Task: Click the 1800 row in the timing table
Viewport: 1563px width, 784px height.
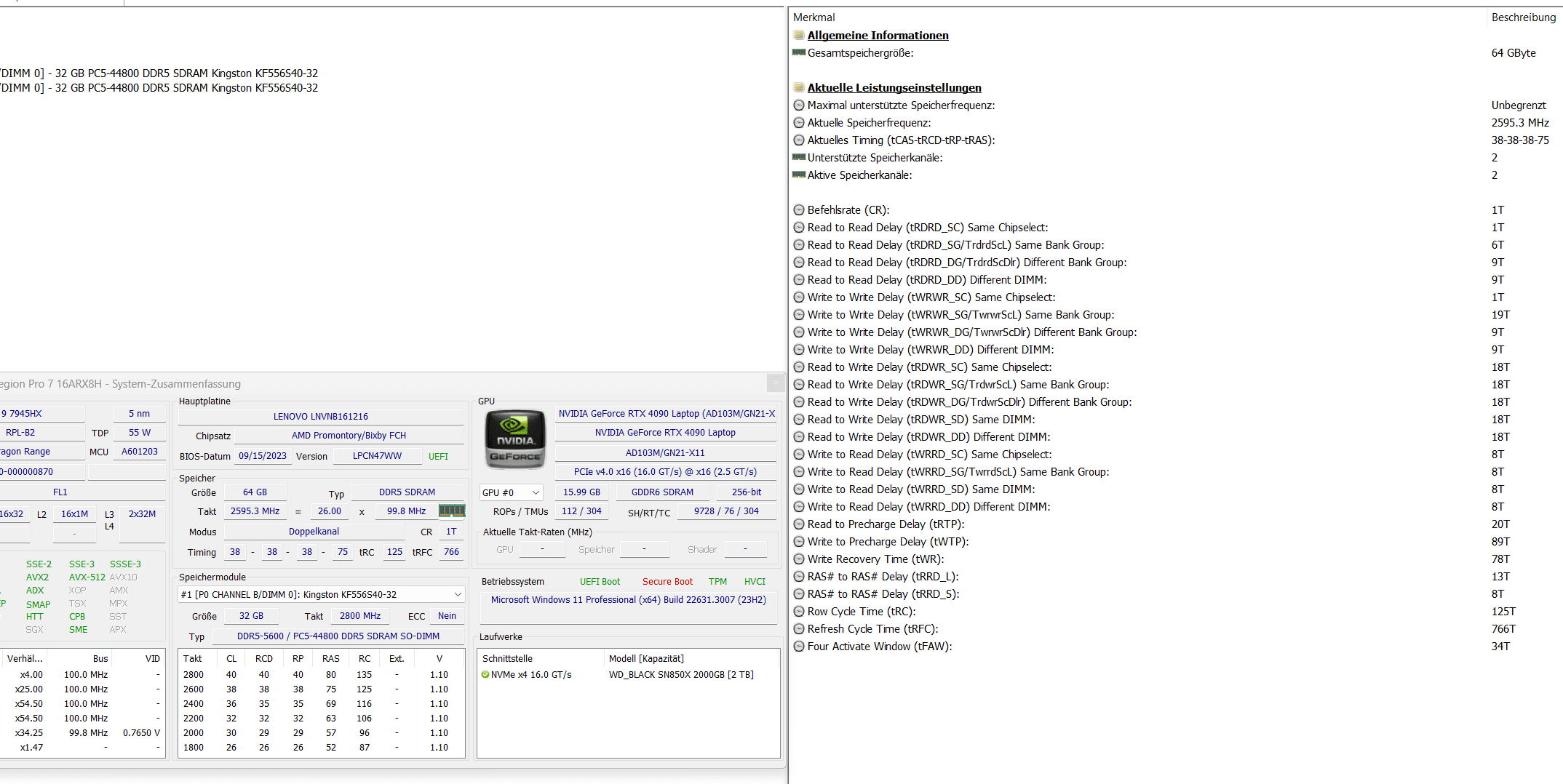Action: click(x=321, y=747)
